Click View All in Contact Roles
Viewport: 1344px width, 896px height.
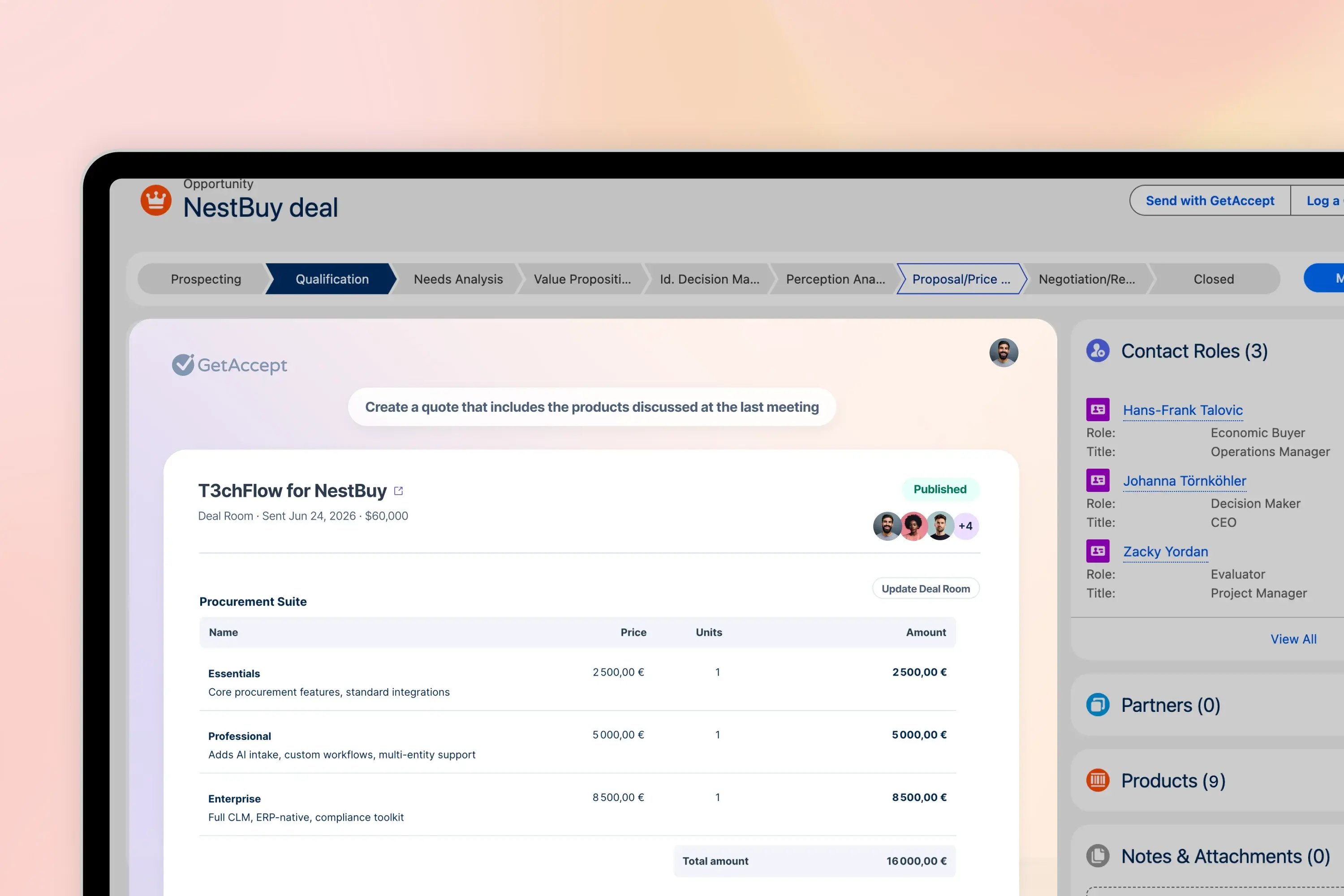(1293, 639)
